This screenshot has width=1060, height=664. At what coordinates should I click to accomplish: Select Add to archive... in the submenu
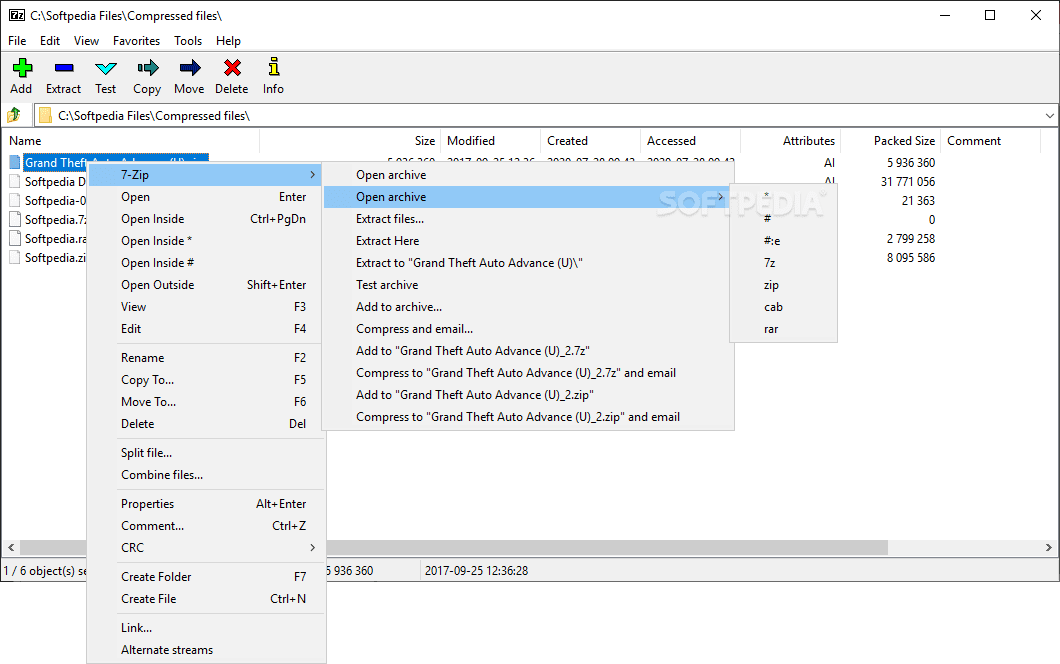click(527, 307)
